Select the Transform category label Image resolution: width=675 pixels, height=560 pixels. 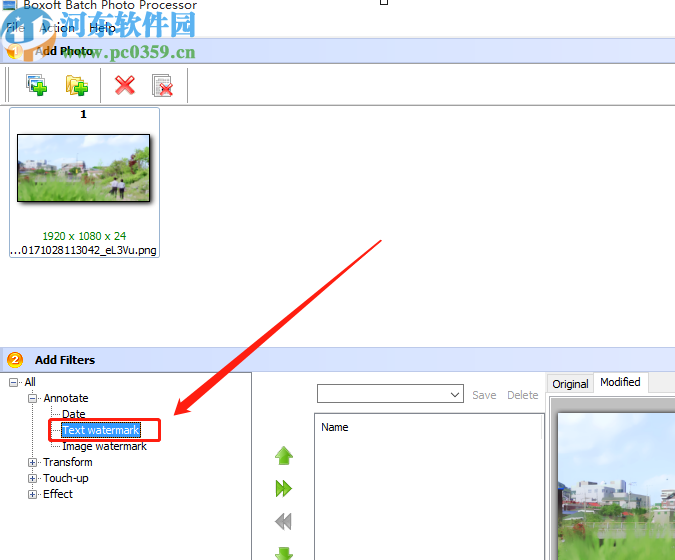click(x=68, y=462)
